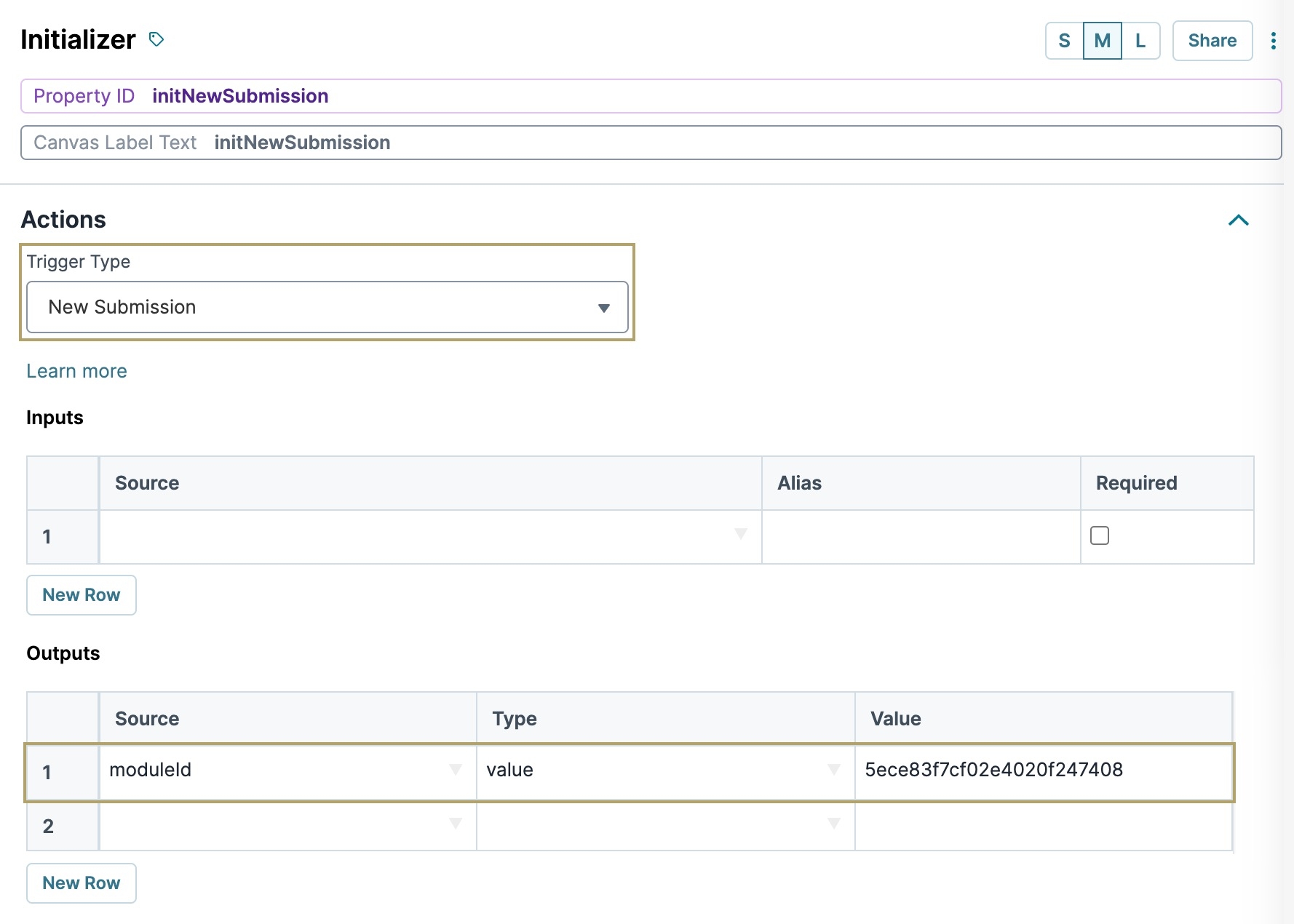Screen dimensions: 1294x924
Task: Open Outputs row 2 Type dropdown
Action: tap(665, 825)
